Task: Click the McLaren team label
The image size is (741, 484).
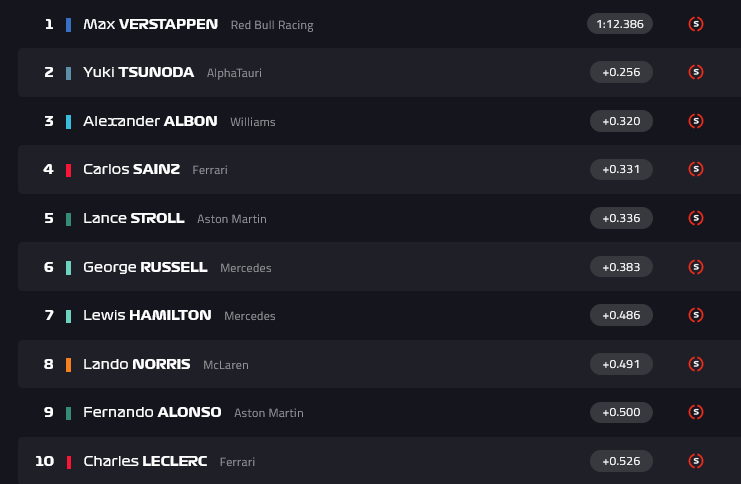Action: click(x=226, y=365)
